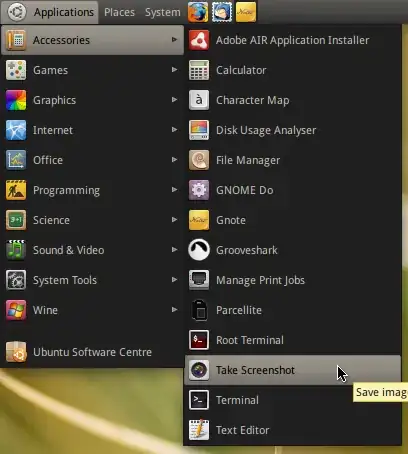Expand the Programming submenu arrow

click(174, 190)
